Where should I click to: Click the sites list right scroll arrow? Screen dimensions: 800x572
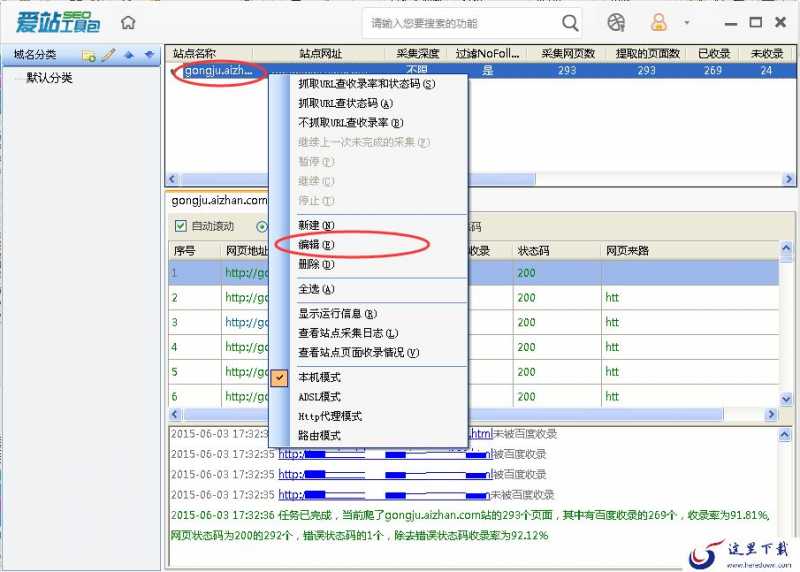[x=788, y=179]
